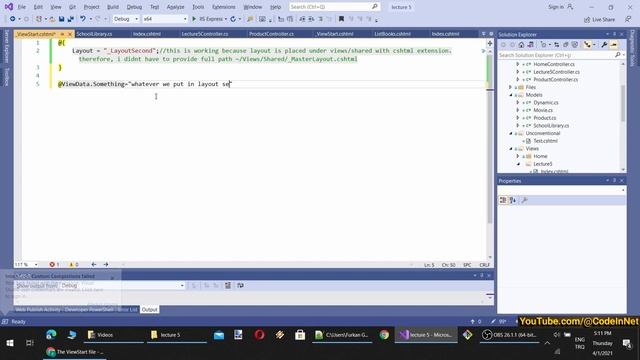This screenshot has width=640, height=360.
Task: Pin the active _ViewStart.cshtml tab
Action: (x=62, y=34)
